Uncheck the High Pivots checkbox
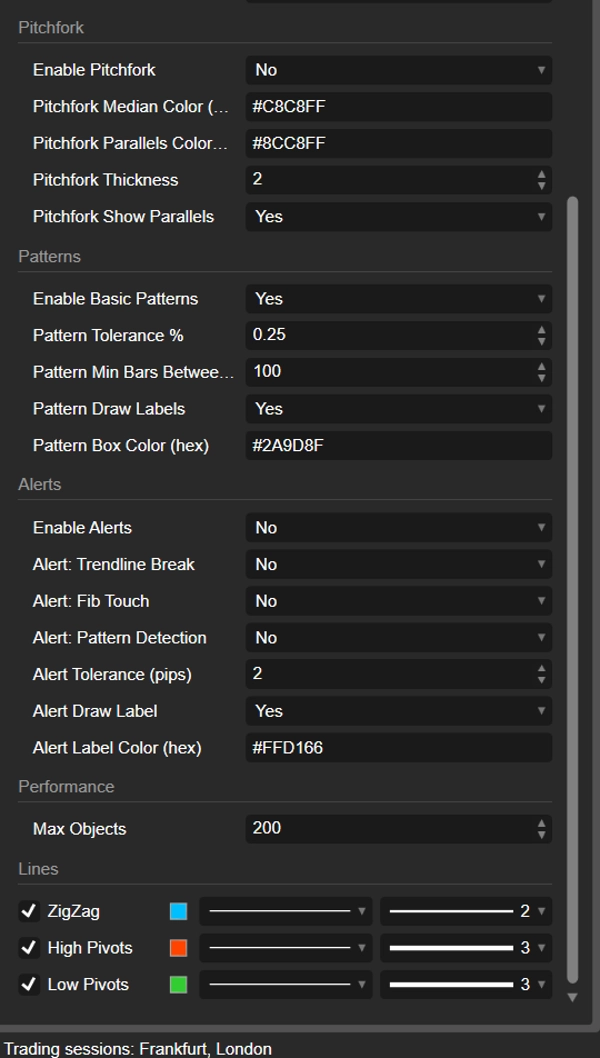Viewport: 600px width, 1058px height. (25, 948)
